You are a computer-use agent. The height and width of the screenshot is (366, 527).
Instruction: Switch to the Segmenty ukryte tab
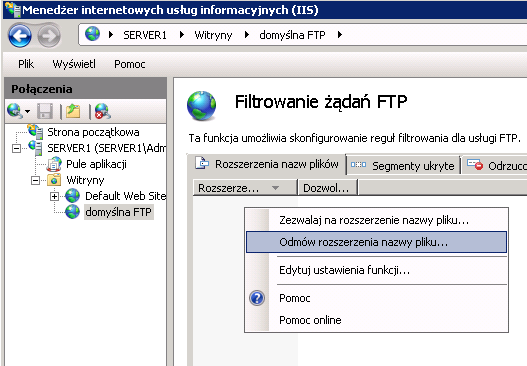tap(403, 166)
